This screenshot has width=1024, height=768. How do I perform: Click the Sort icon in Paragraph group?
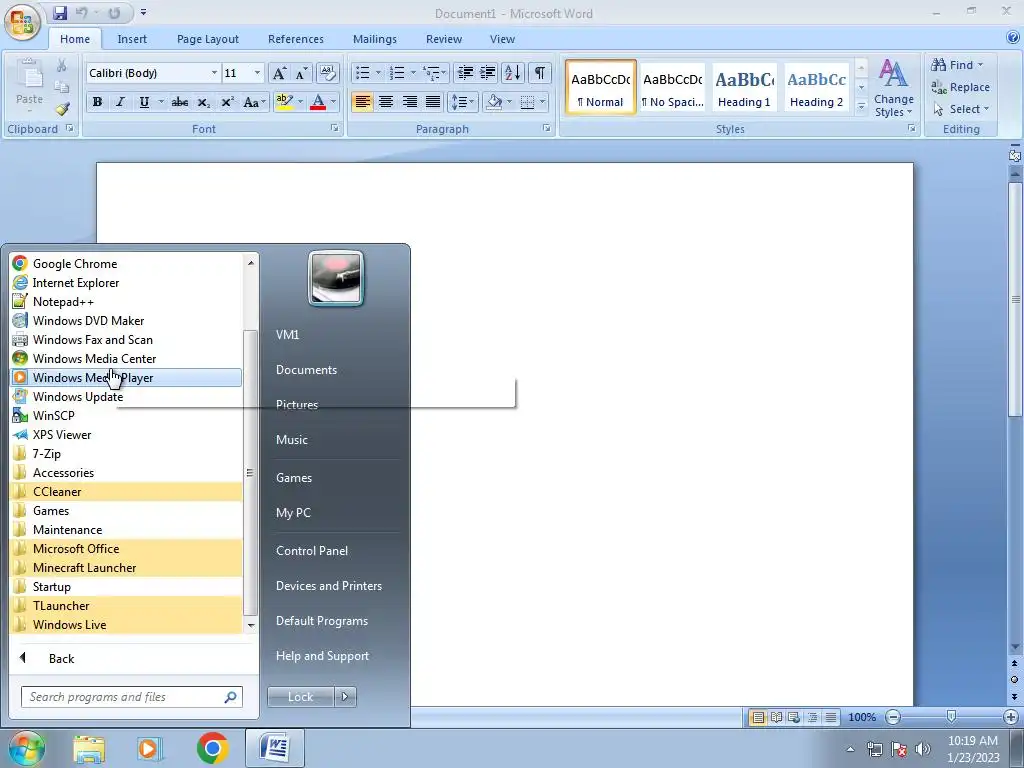point(513,72)
